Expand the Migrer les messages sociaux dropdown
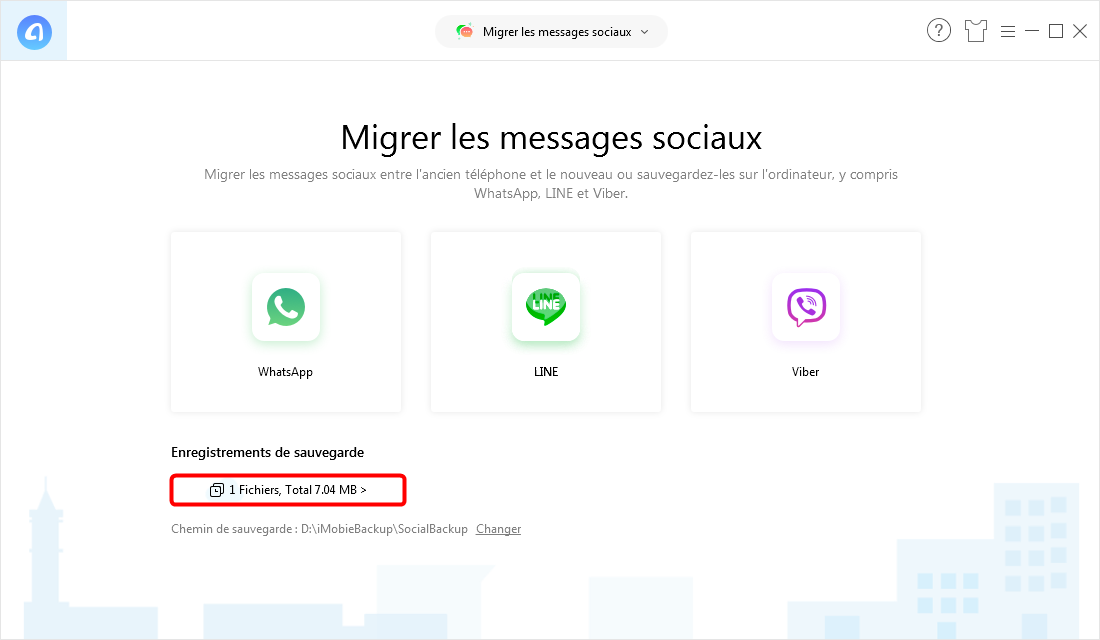Screen dimensions: 1100x640 (x=551, y=32)
